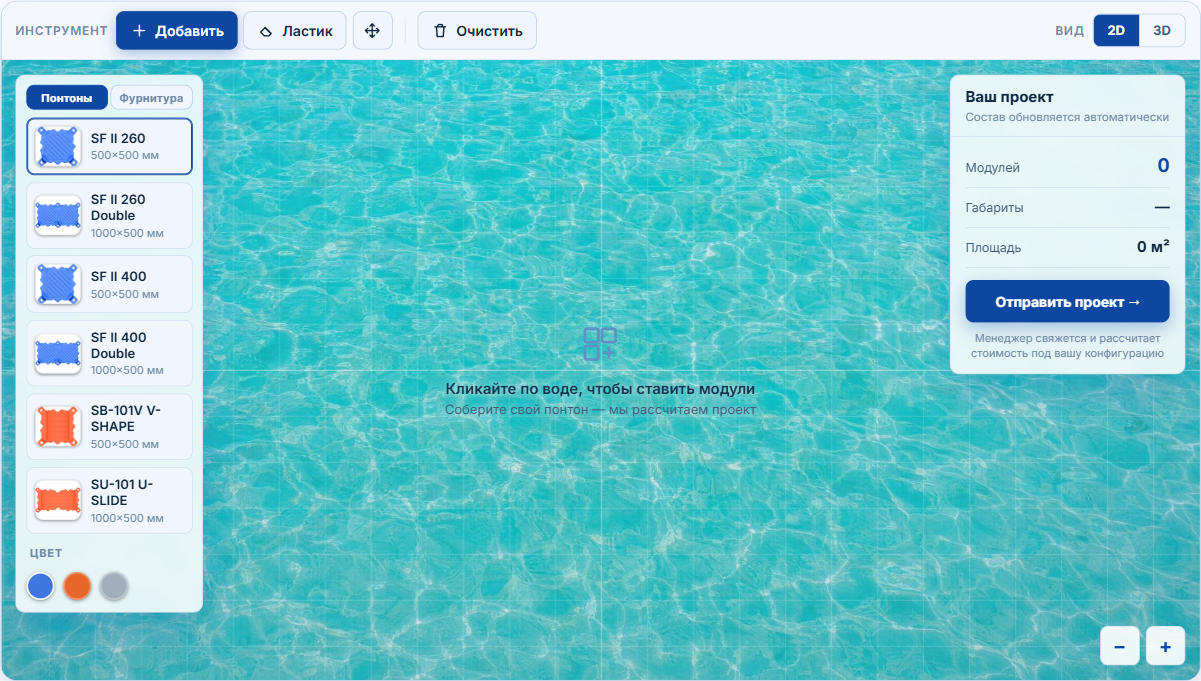Pick the orange color swatch
Screen dimensions: 1201x681
coord(77,586)
